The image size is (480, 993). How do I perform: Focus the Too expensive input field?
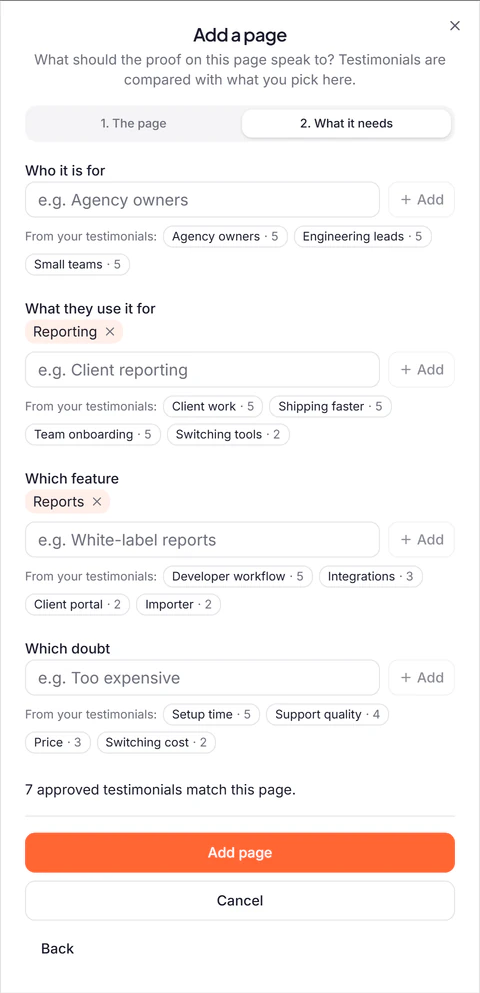point(203,678)
